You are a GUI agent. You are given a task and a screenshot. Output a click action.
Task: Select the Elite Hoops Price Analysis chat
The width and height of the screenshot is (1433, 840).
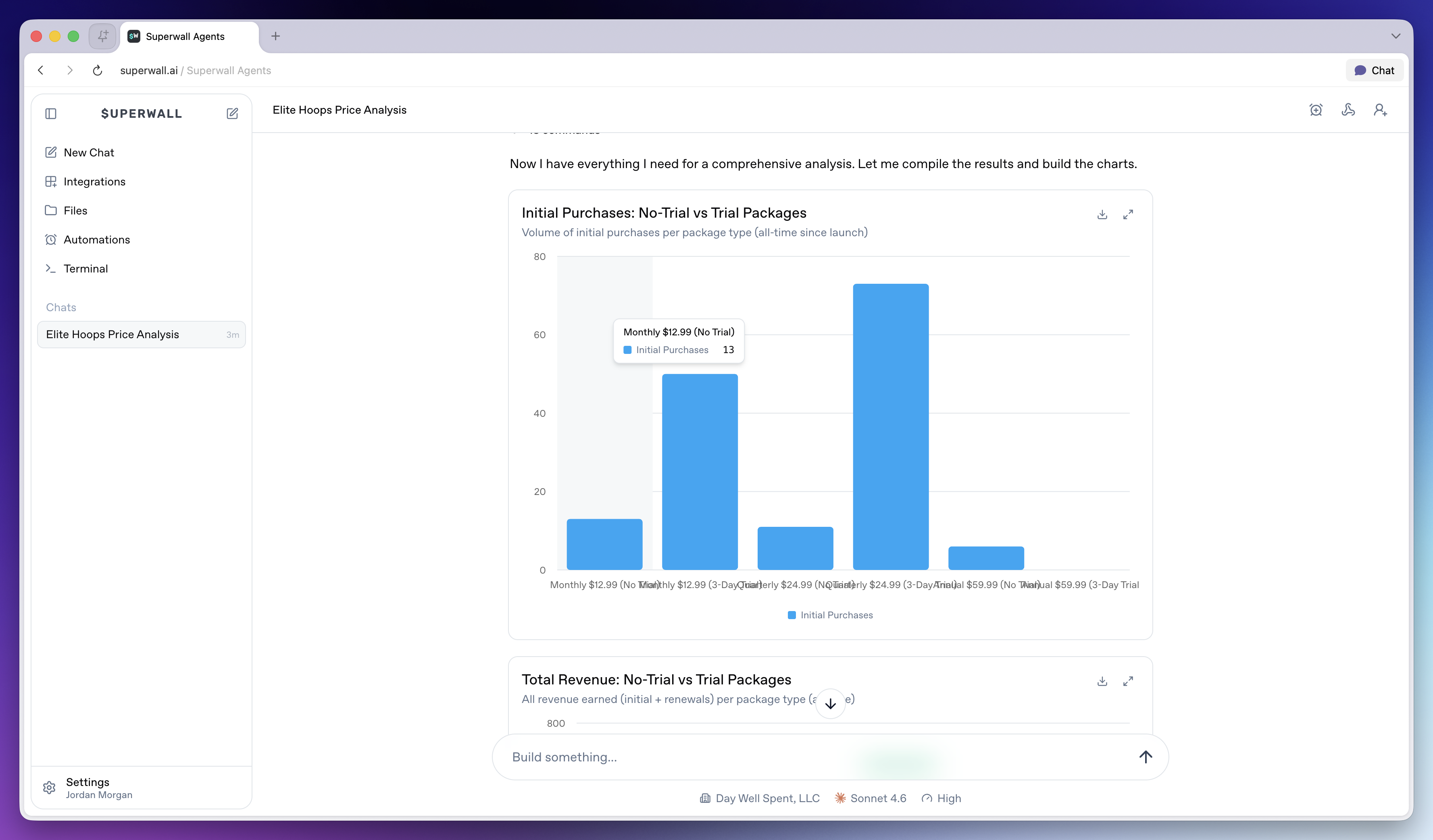point(142,335)
